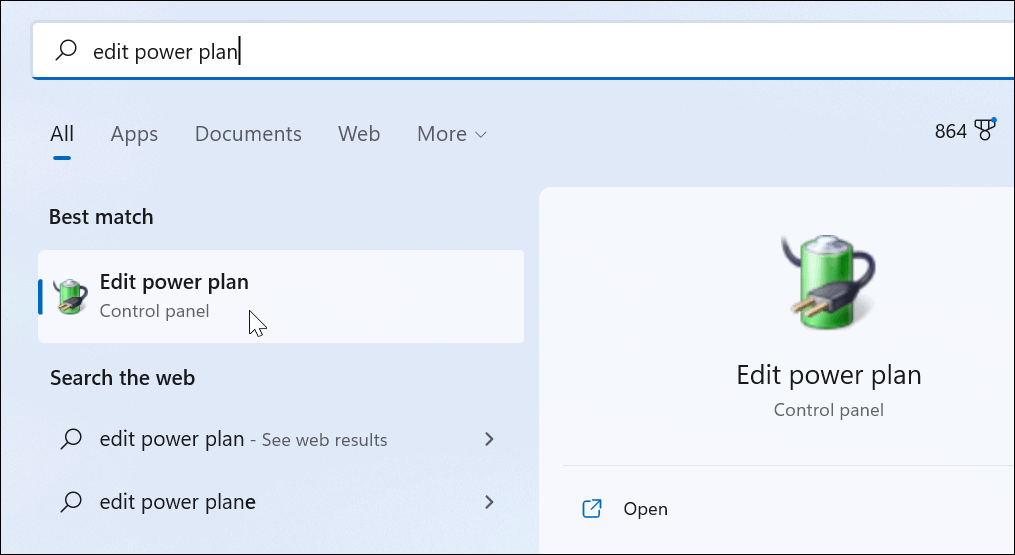Switch to the Apps tab

tap(134, 134)
